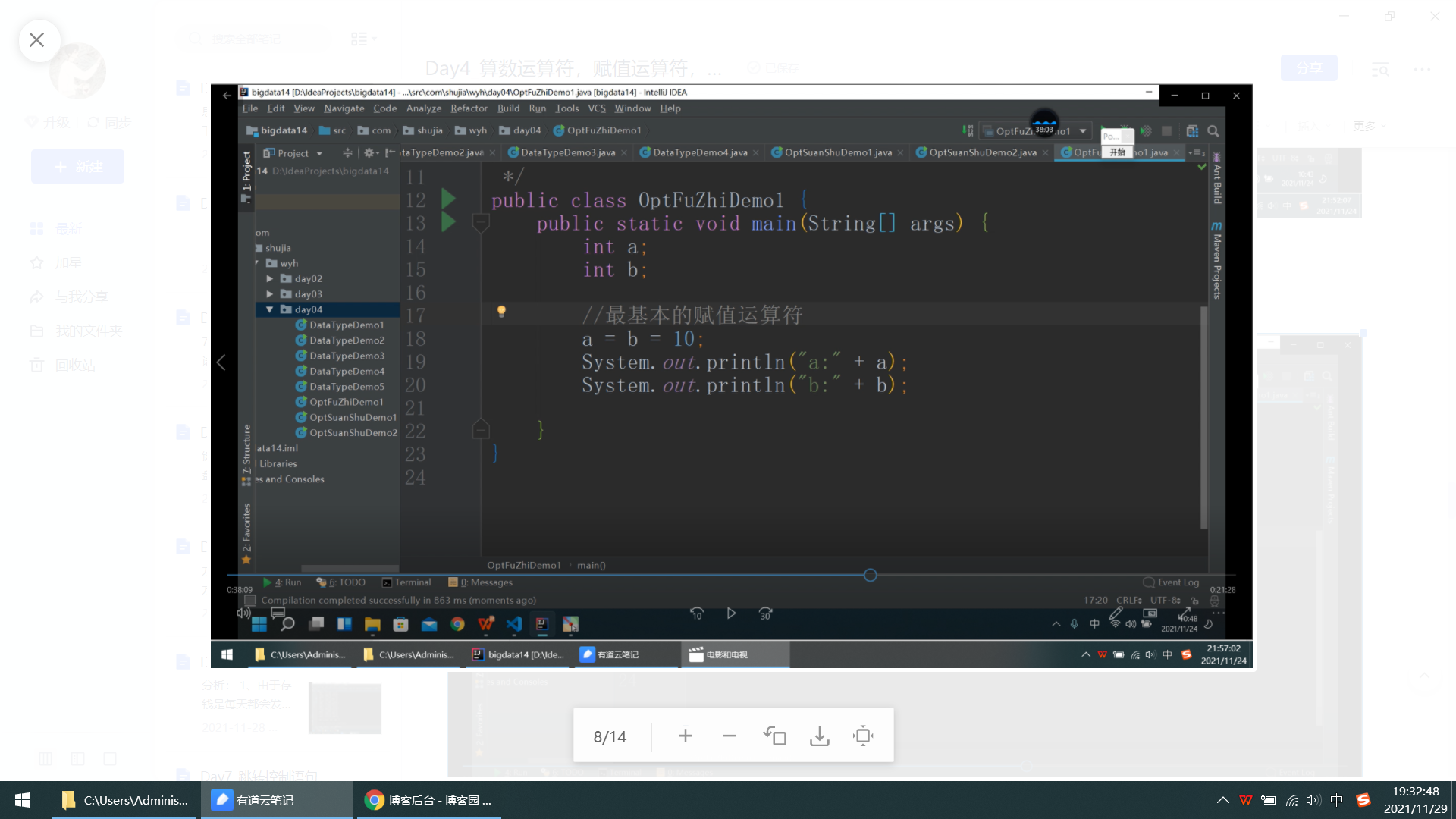Expand the day03 folder in project tree
This screenshot has height=819, width=1456.
tap(270, 294)
